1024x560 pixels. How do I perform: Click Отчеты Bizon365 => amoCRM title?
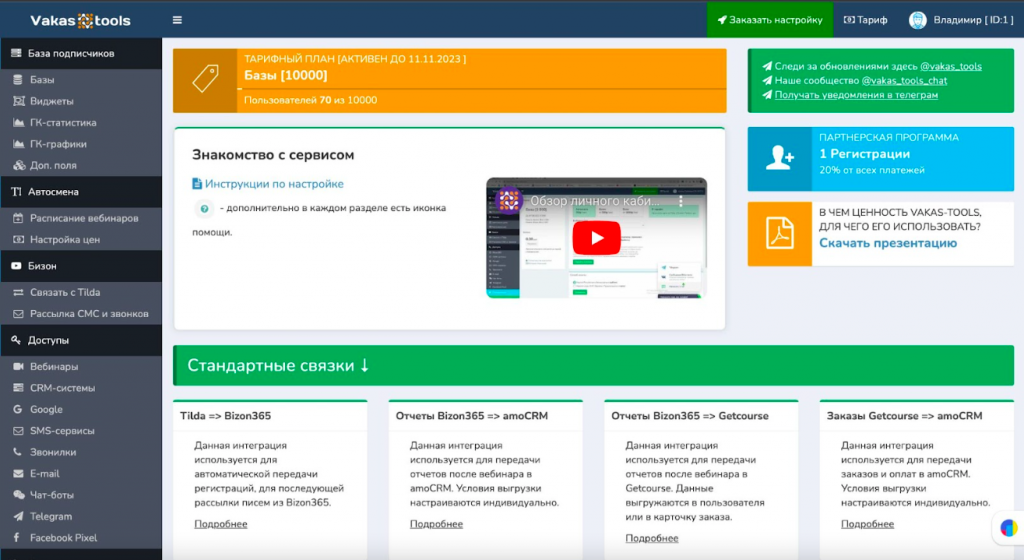point(472,416)
